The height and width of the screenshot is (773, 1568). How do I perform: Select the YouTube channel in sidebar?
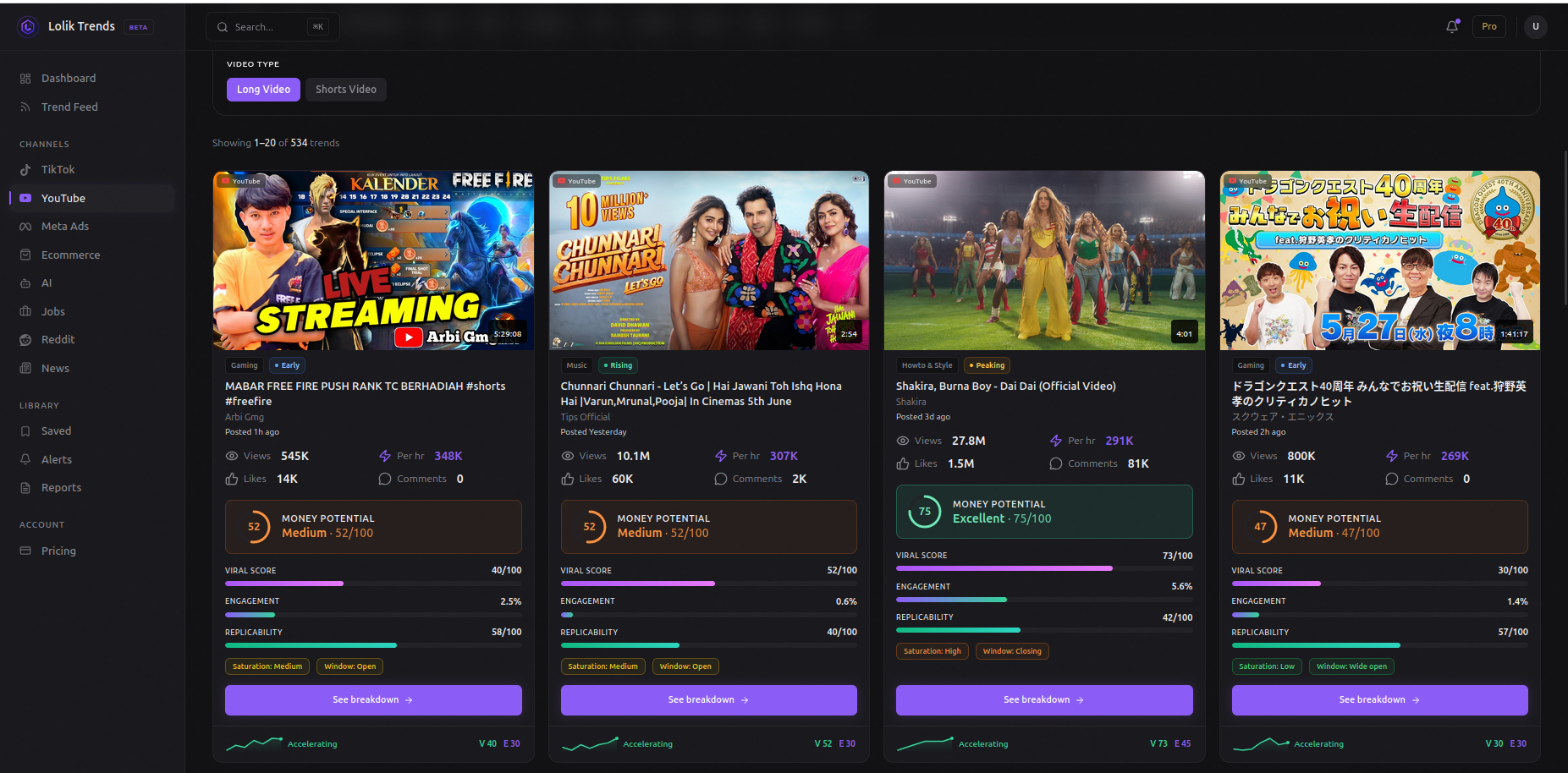tap(92, 198)
